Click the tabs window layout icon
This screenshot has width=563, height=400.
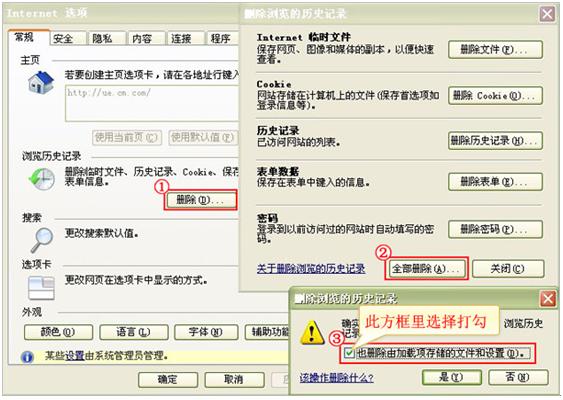point(41,288)
